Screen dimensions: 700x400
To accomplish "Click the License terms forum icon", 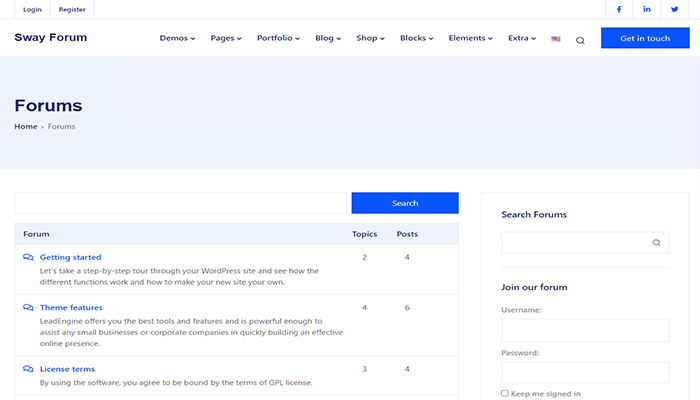I will coord(28,369).
